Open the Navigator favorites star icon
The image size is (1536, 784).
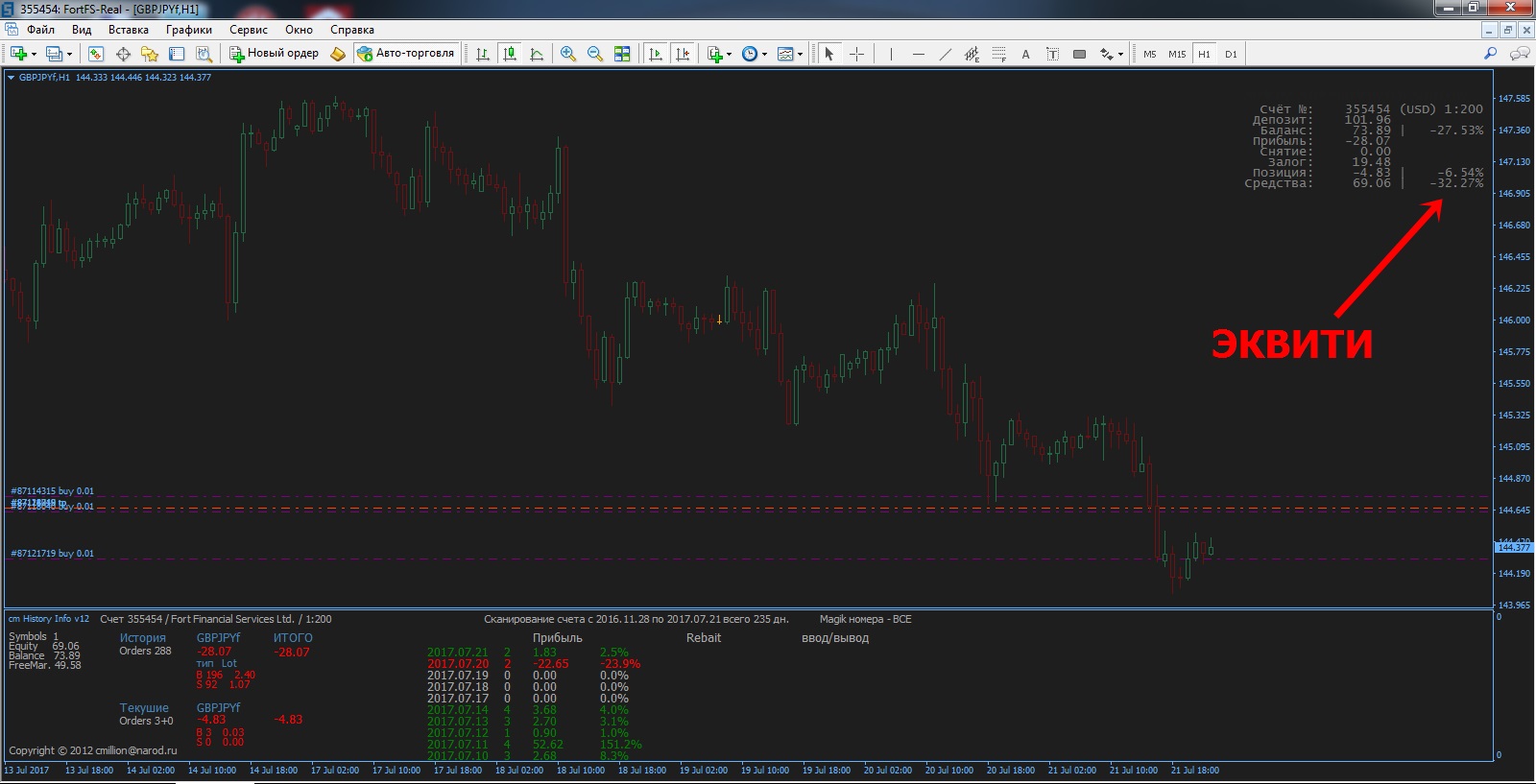(150, 54)
